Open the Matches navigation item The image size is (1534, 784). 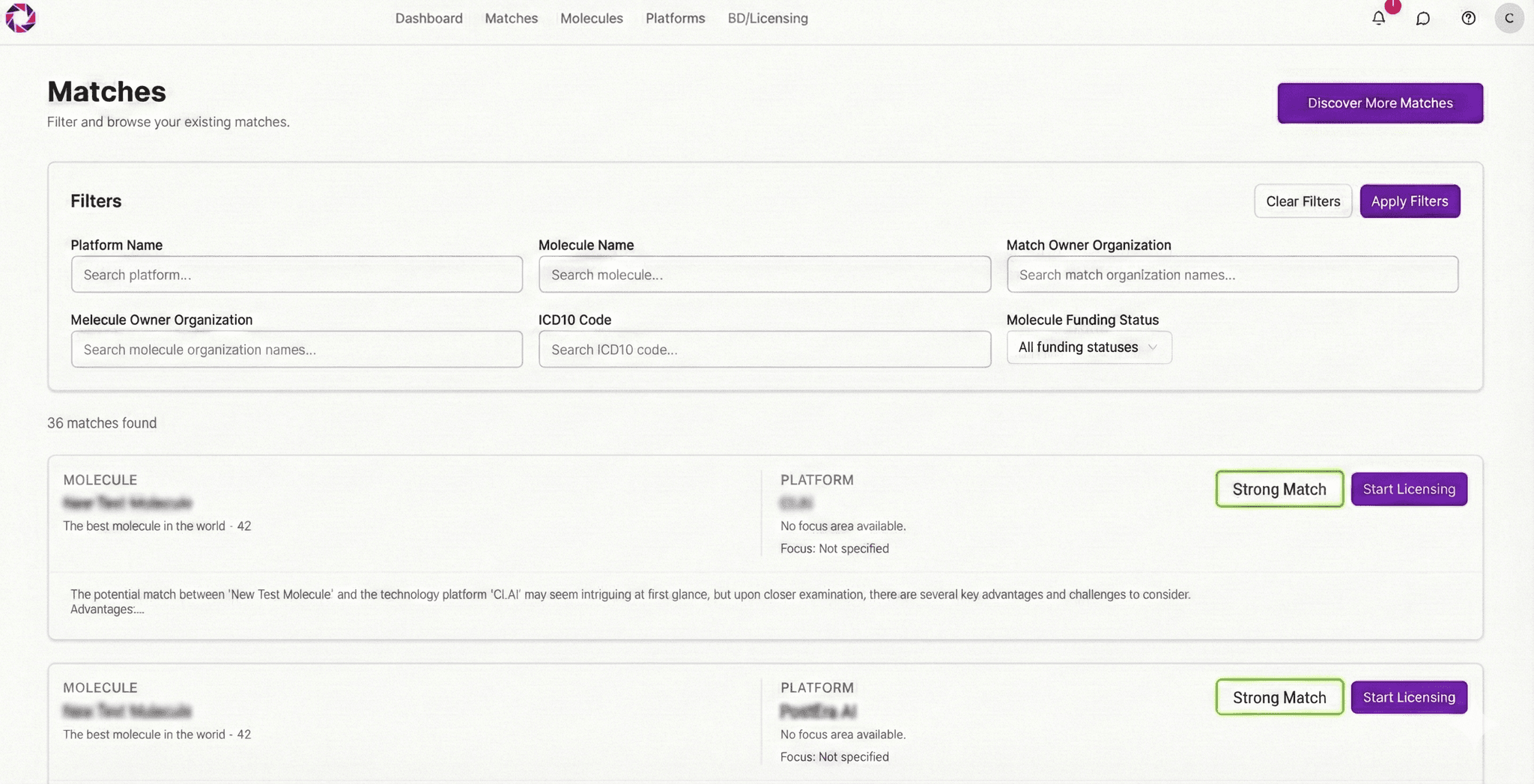pyautogui.click(x=511, y=18)
